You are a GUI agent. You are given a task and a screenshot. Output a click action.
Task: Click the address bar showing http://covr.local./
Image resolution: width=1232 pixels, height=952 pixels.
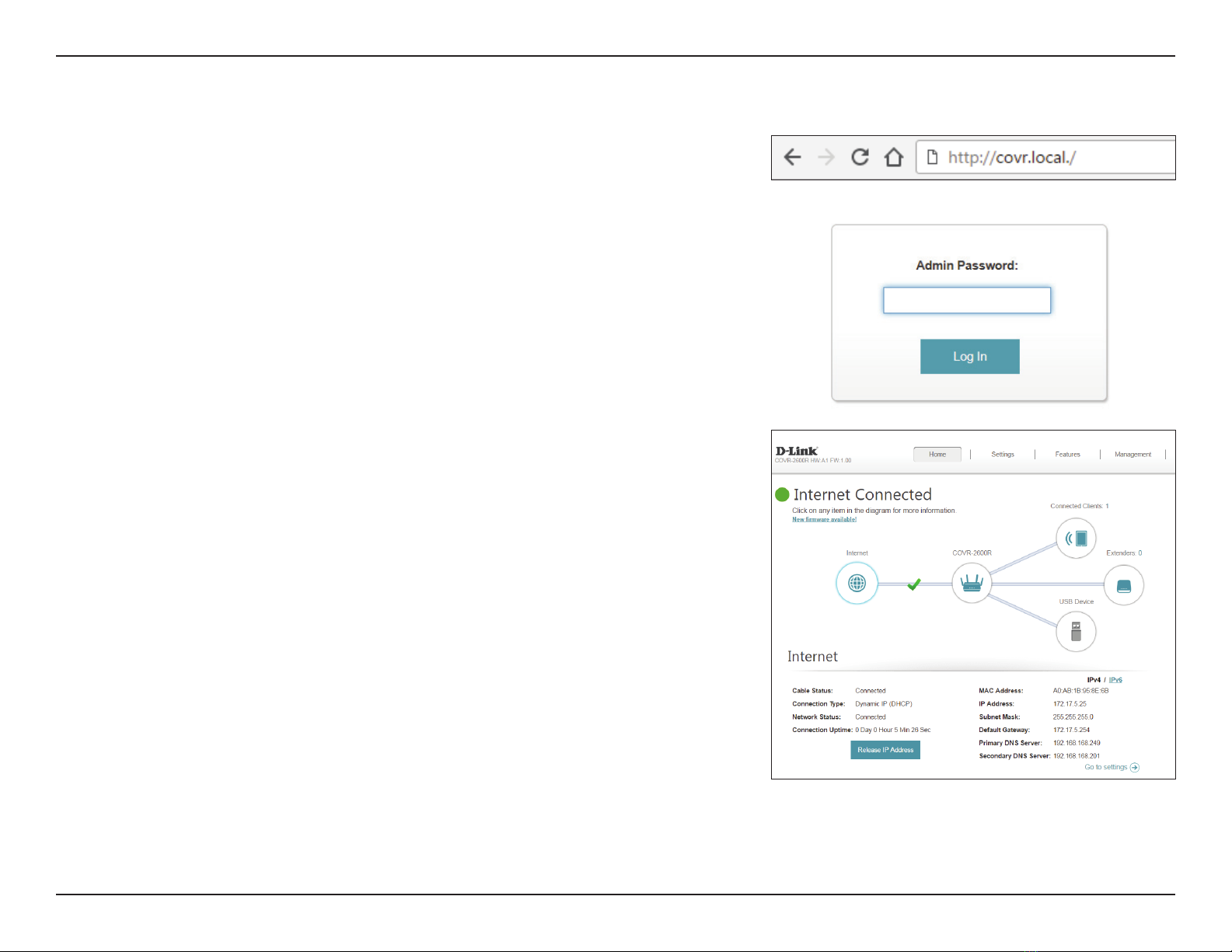1046,157
